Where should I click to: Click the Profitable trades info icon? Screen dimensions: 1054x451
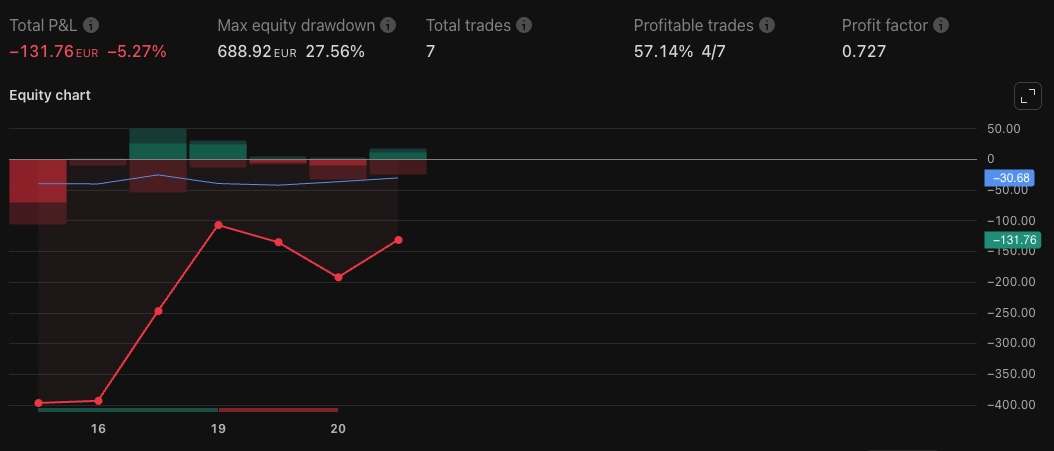766,25
